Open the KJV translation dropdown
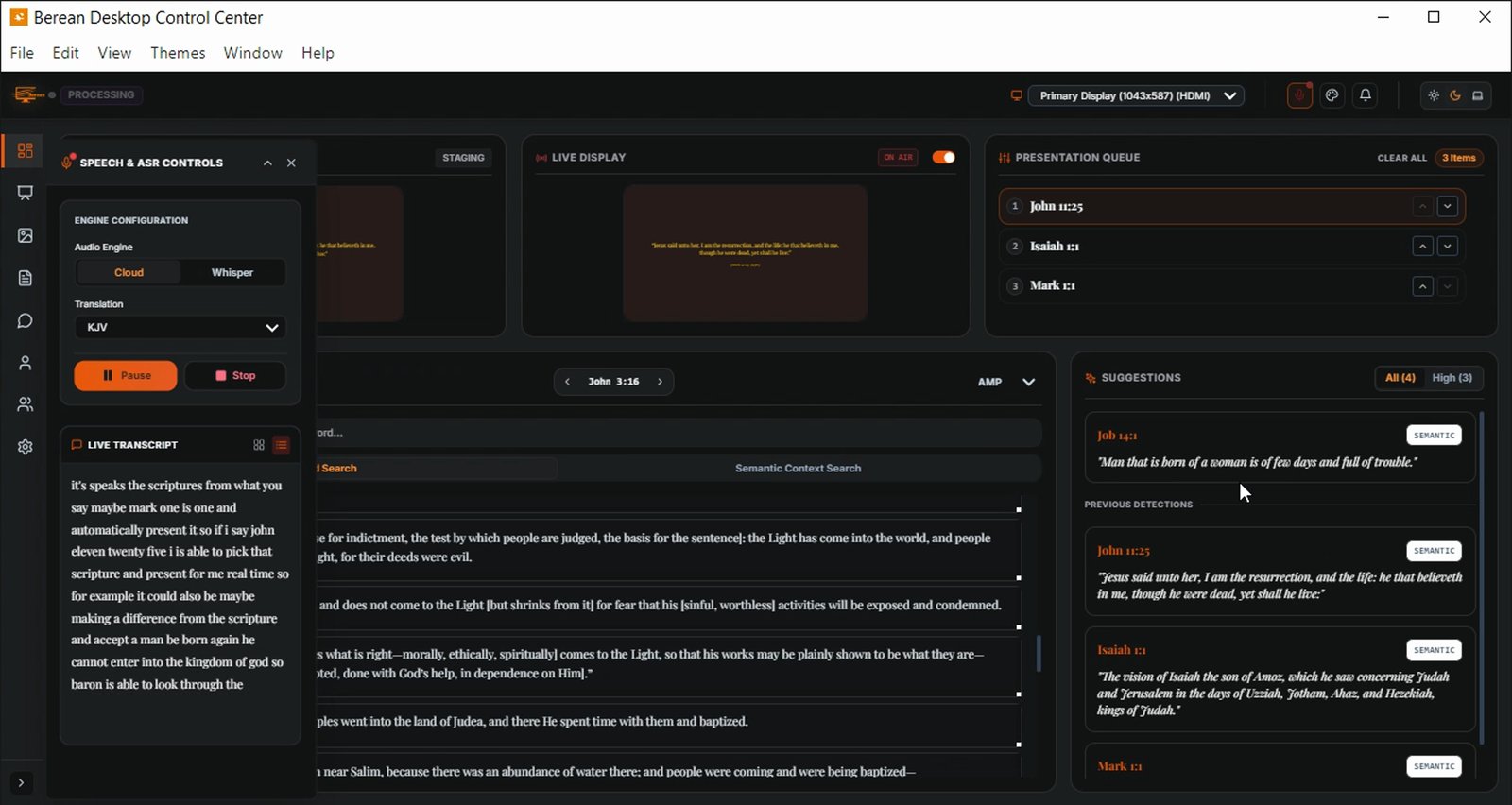1512x805 pixels. click(180, 327)
